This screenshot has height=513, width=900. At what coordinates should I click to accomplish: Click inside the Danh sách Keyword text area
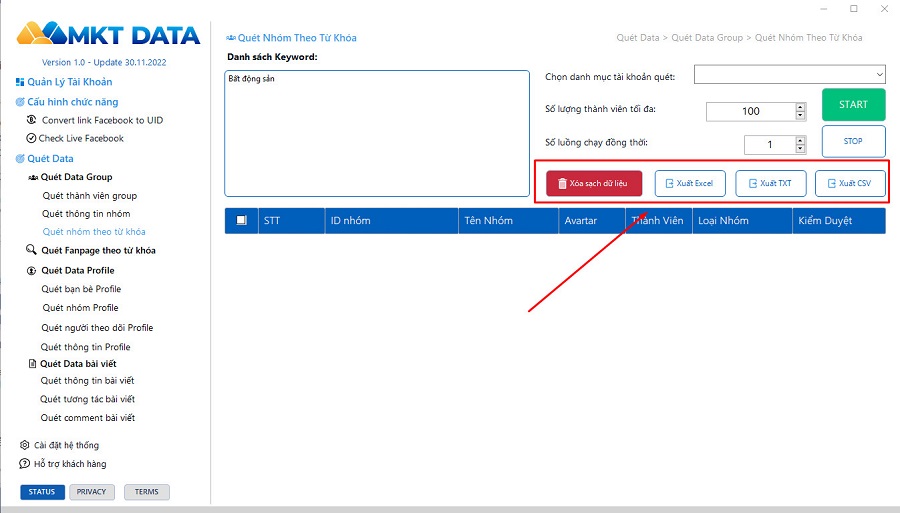(x=376, y=133)
